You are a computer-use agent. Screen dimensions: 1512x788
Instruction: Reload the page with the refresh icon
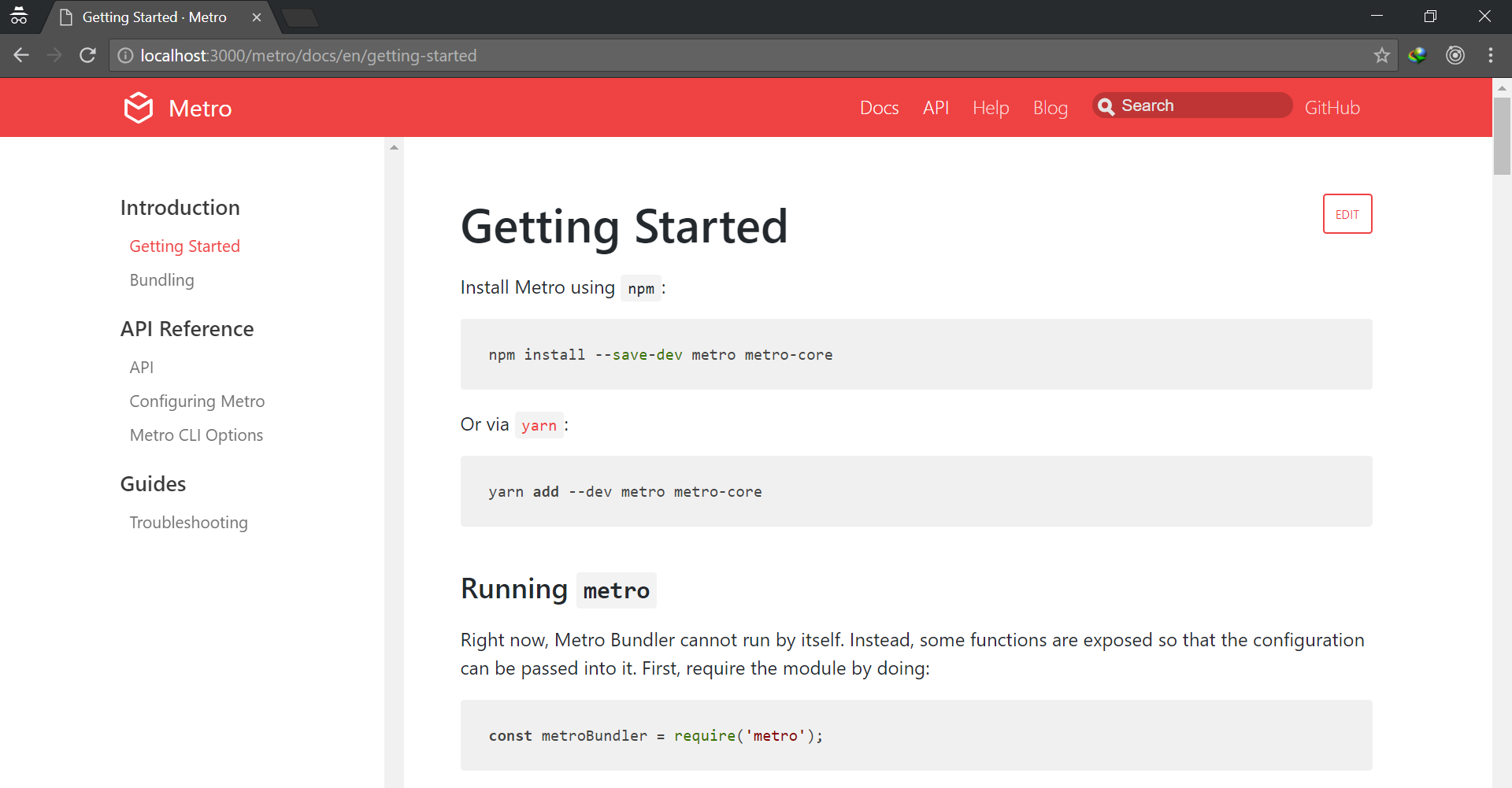click(x=87, y=55)
